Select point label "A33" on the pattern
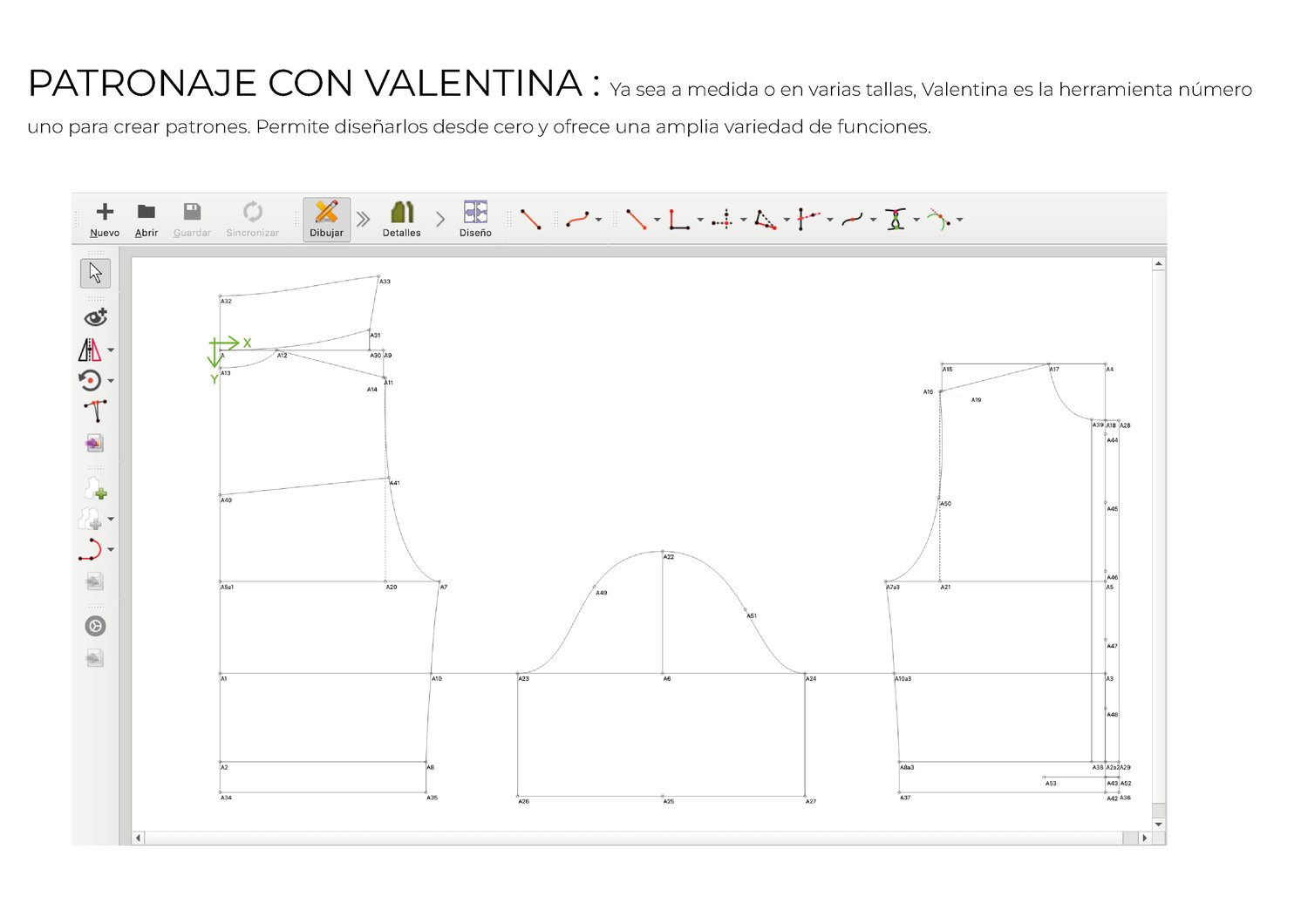Image resolution: width=1308 pixels, height=924 pixels. point(385,282)
